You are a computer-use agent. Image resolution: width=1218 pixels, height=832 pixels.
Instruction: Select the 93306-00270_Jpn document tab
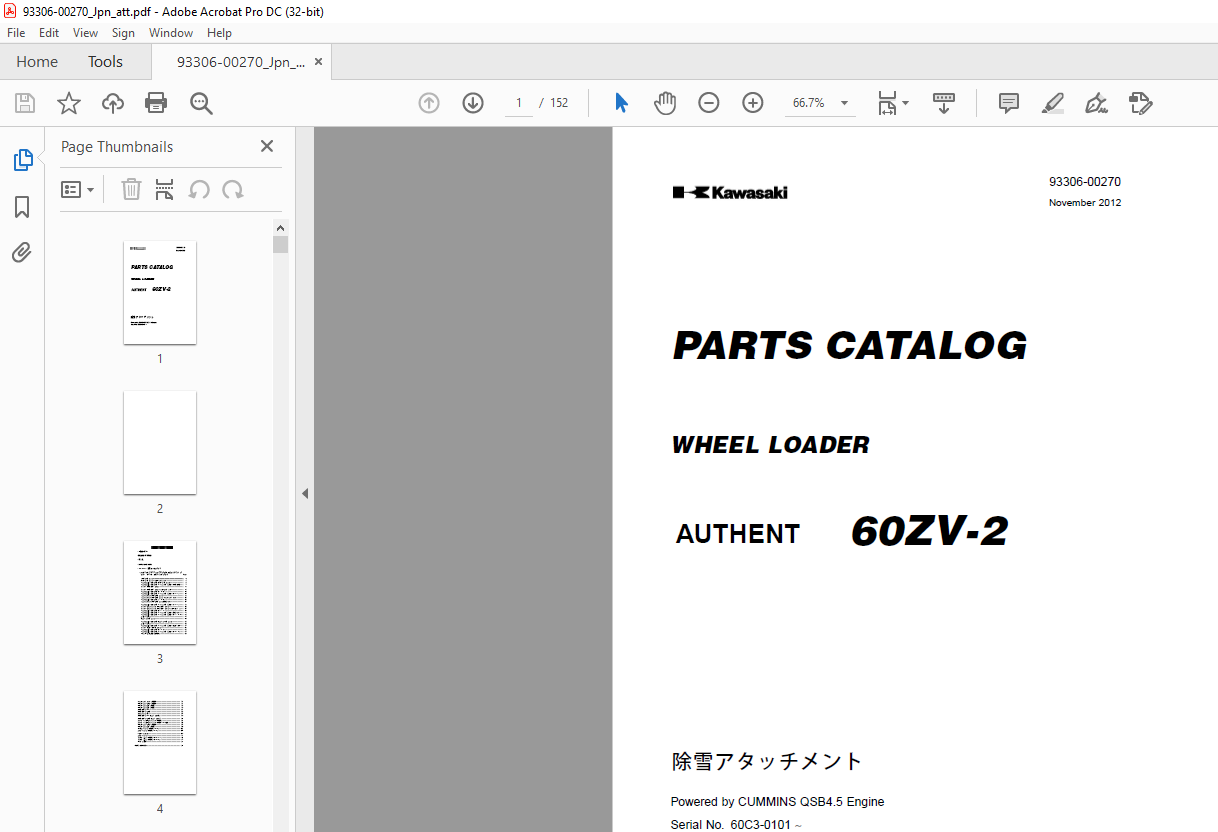240,62
